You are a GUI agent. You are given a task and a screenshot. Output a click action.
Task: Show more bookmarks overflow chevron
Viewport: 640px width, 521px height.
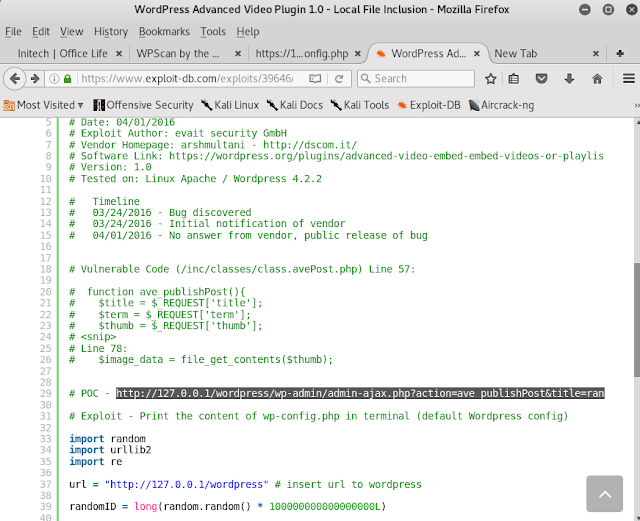[636, 105]
